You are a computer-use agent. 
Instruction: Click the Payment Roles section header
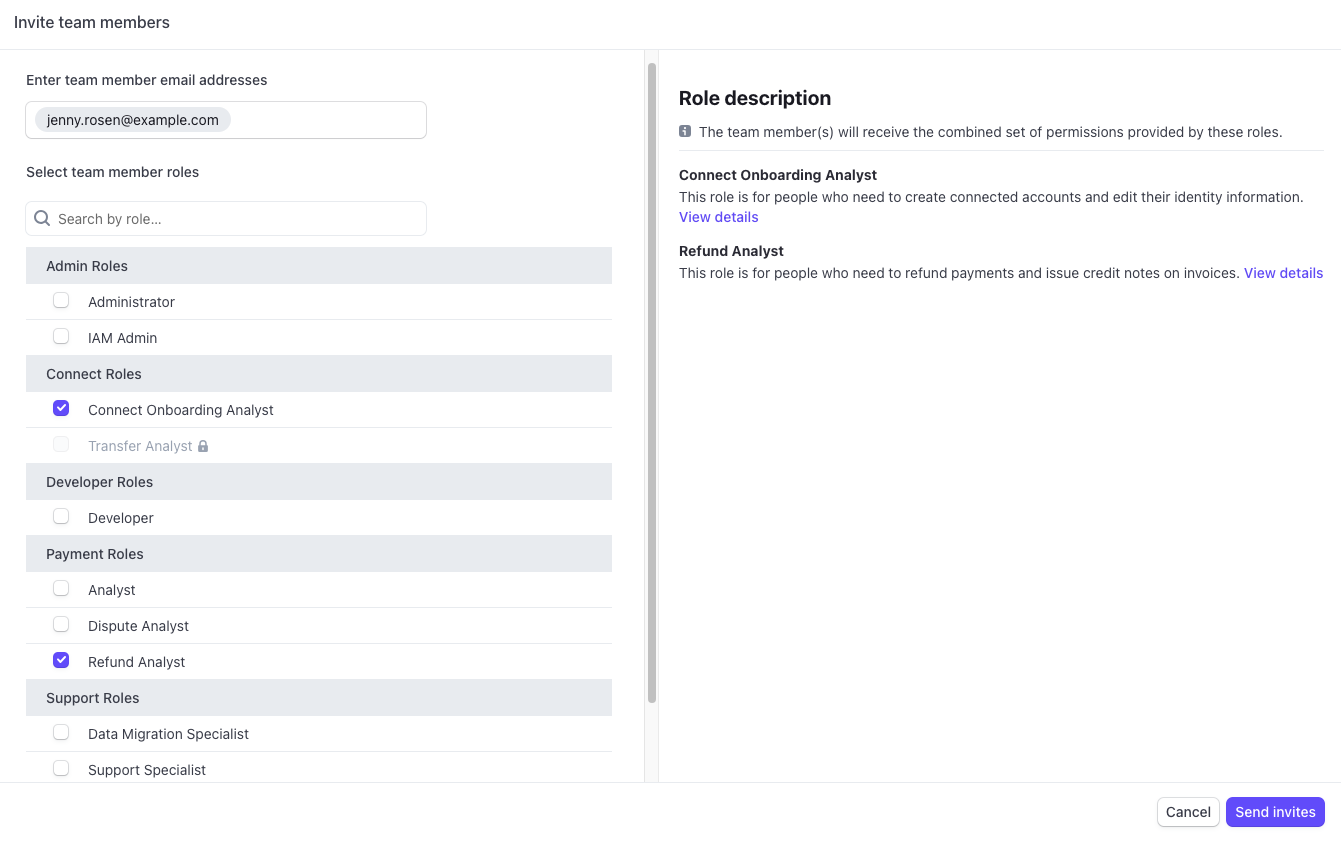(x=319, y=554)
